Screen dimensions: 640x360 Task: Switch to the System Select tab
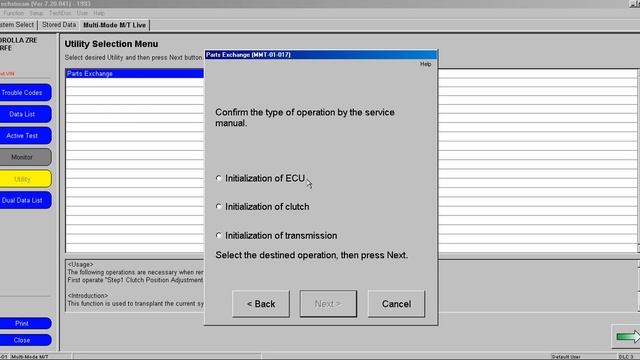click(18, 25)
